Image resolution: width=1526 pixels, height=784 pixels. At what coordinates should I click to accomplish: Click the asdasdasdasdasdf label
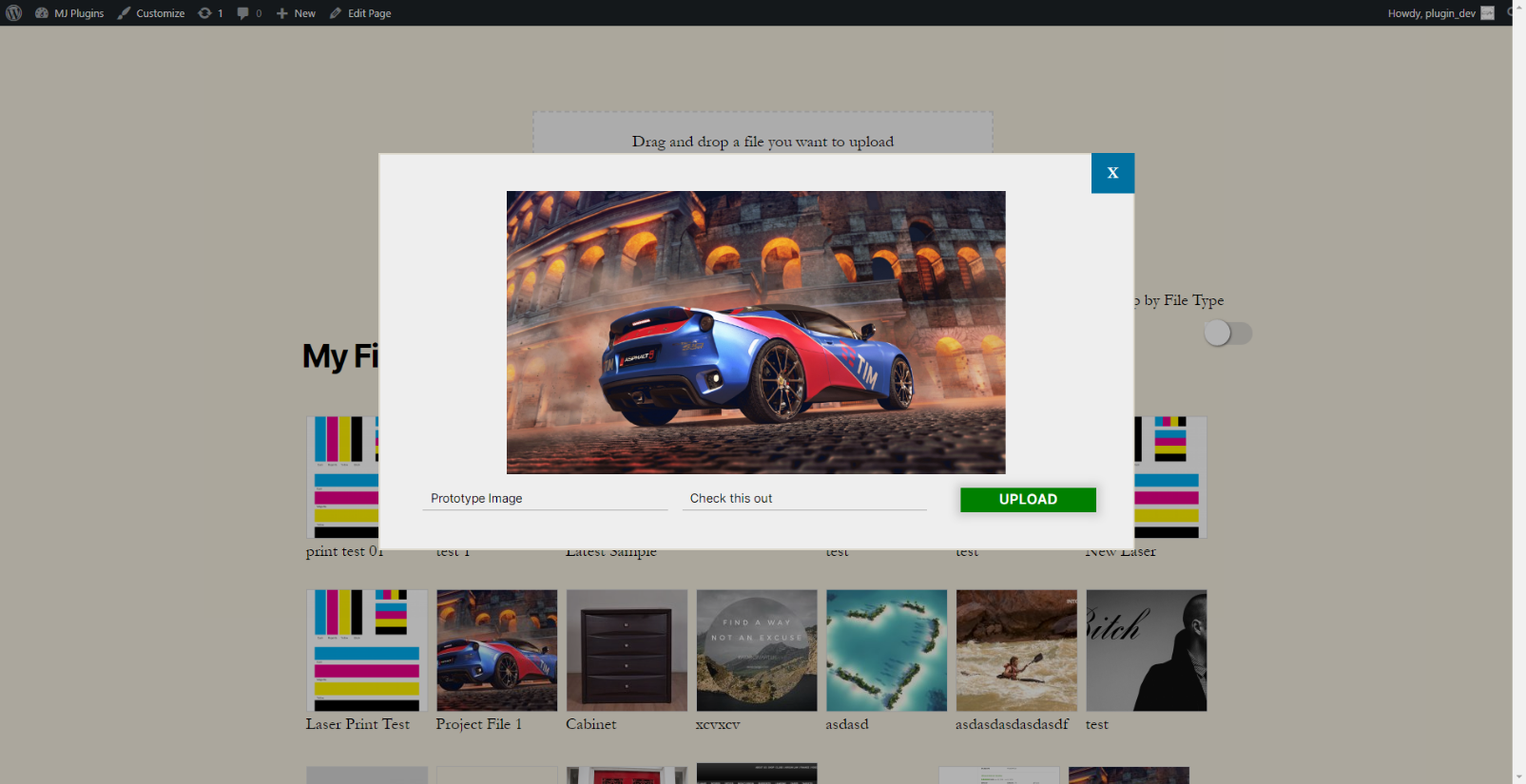coord(1012,724)
